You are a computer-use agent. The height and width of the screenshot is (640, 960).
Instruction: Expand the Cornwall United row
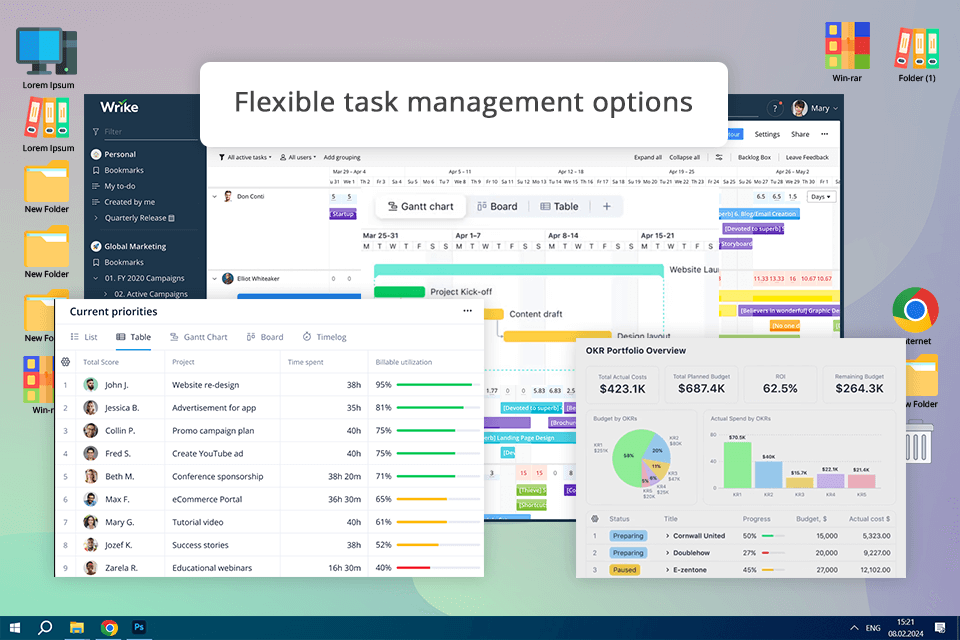(667, 536)
